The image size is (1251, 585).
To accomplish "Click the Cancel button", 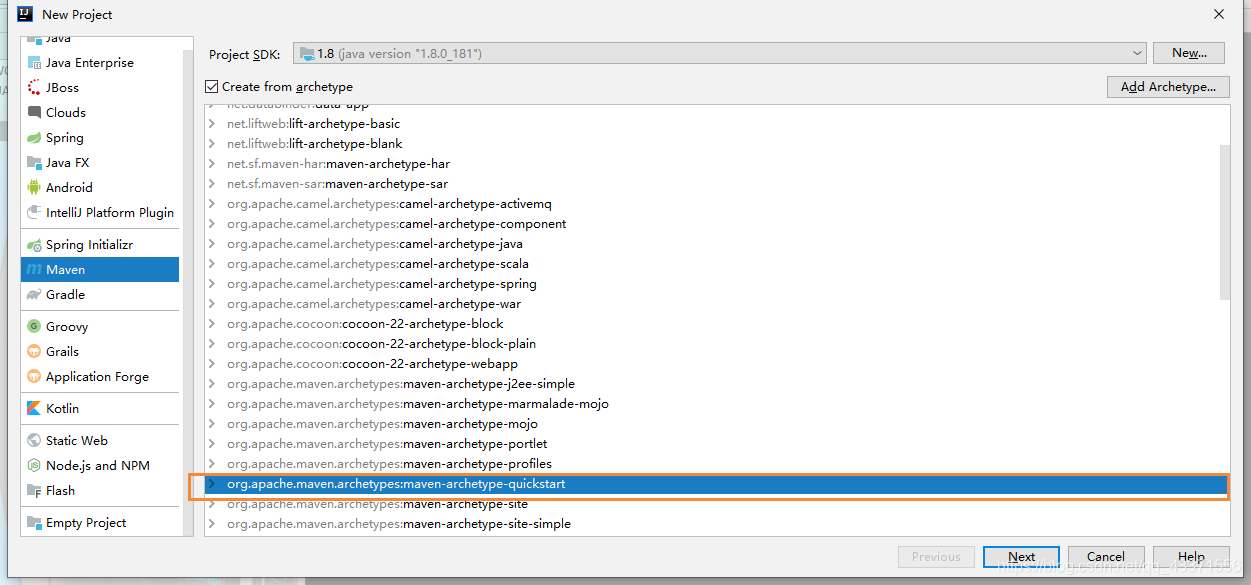I will click(x=1105, y=557).
